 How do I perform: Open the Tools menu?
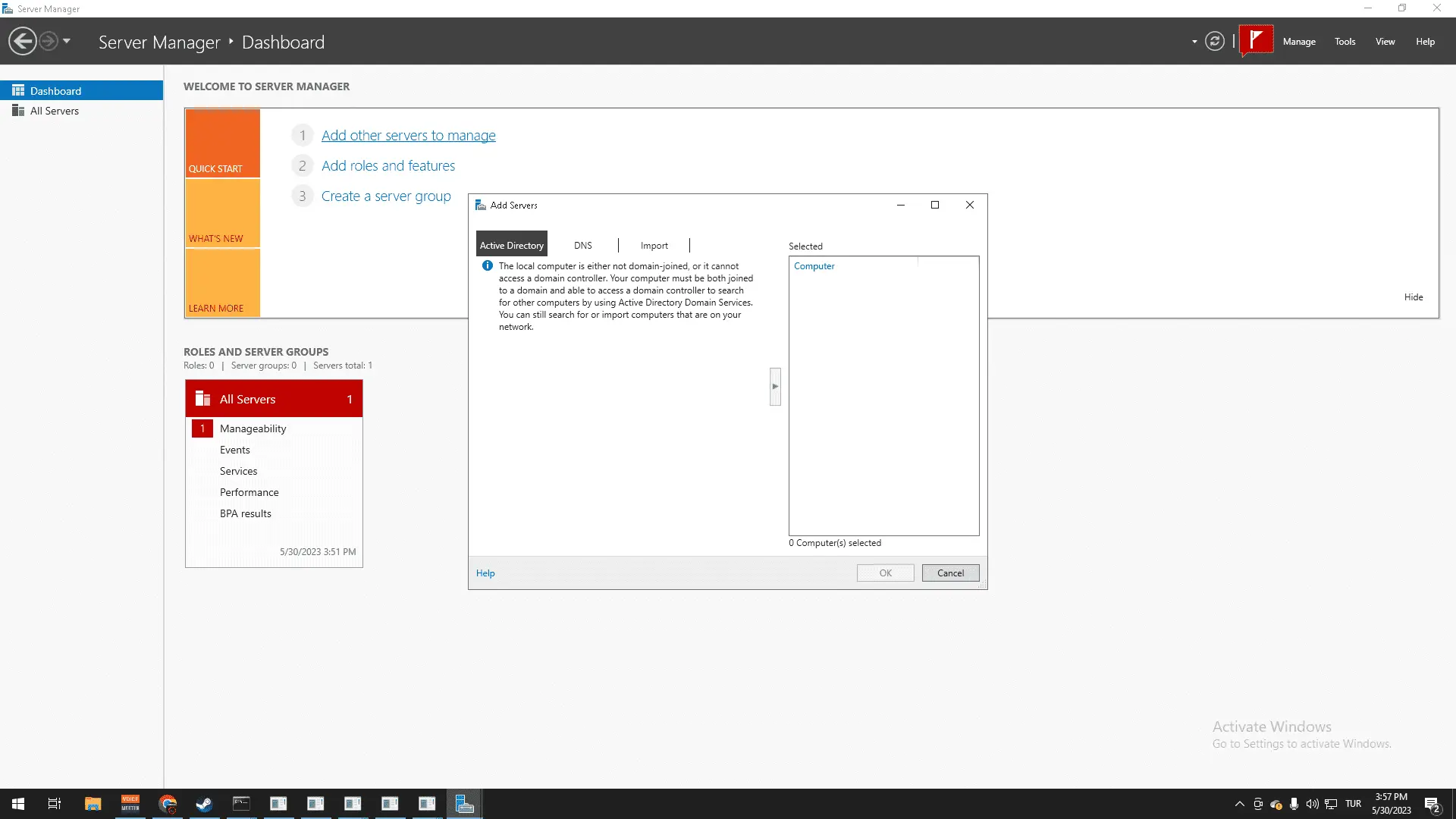pos(1345,42)
